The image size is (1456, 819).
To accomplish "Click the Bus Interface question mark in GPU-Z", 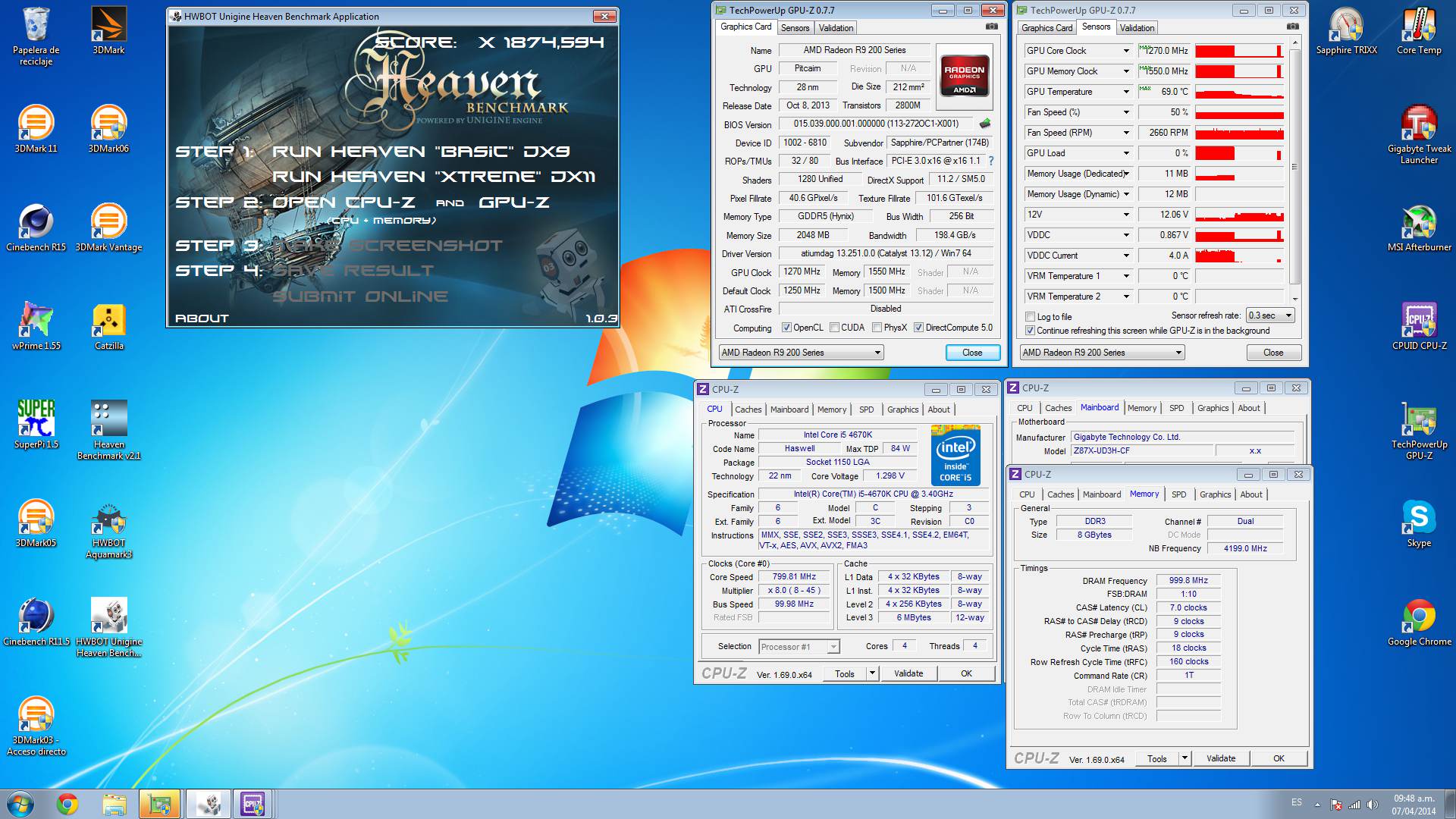I will point(990,161).
